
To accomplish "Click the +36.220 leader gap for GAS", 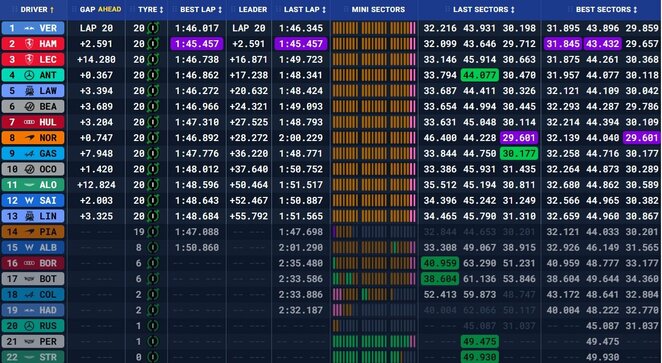I will [x=249, y=153].
